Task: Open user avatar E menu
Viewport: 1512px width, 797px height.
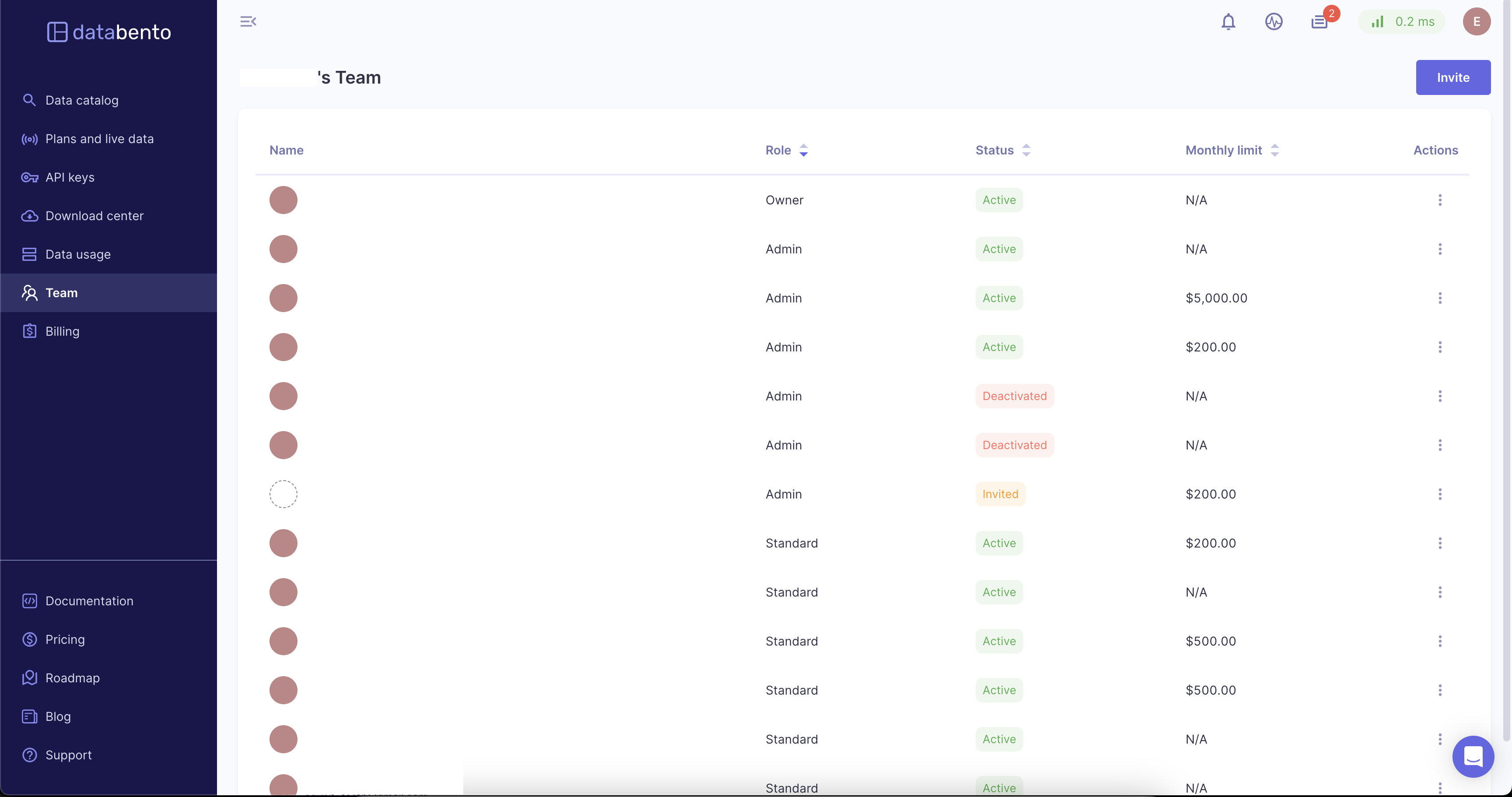Action: [1476, 22]
